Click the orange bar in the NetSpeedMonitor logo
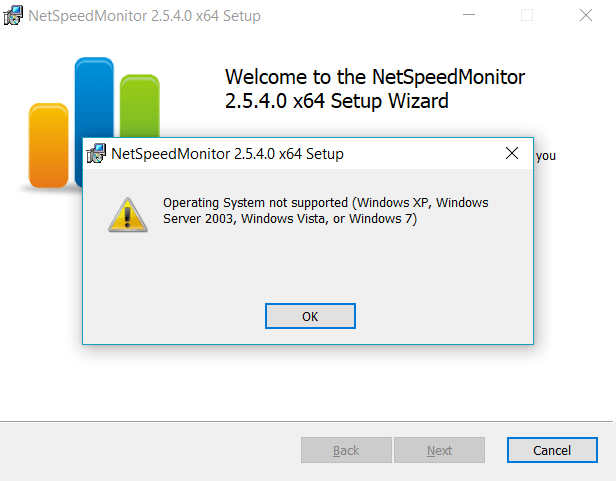This screenshot has width=616, height=481. coord(49,145)
